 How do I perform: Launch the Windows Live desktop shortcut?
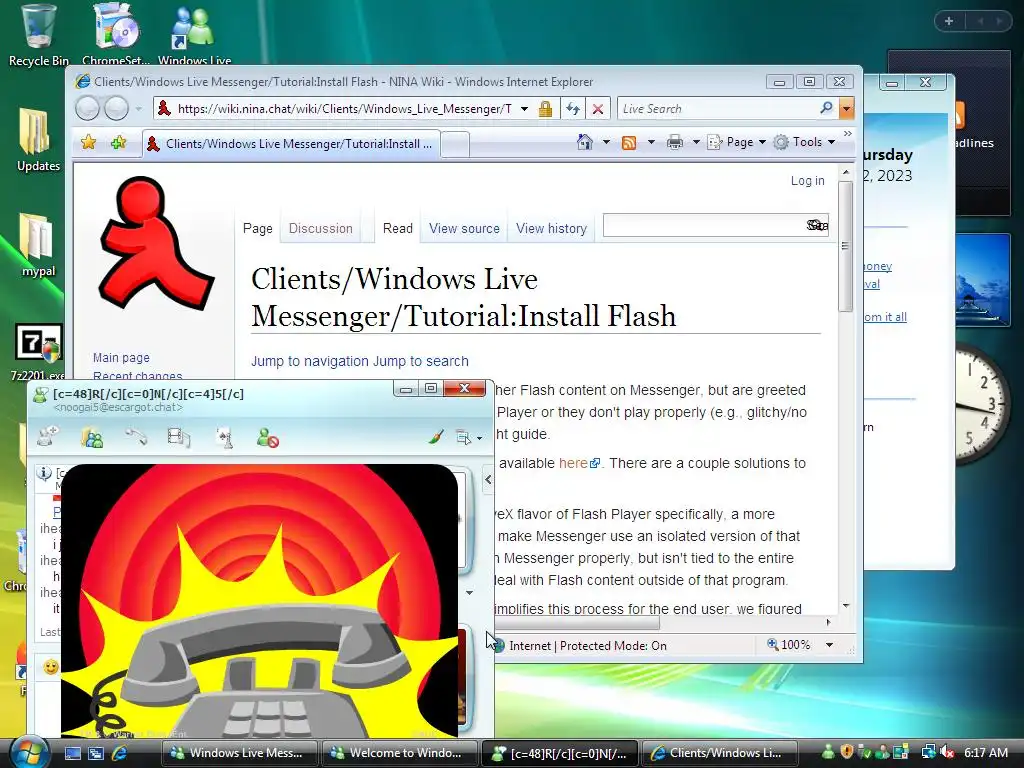tap(194, 34)
